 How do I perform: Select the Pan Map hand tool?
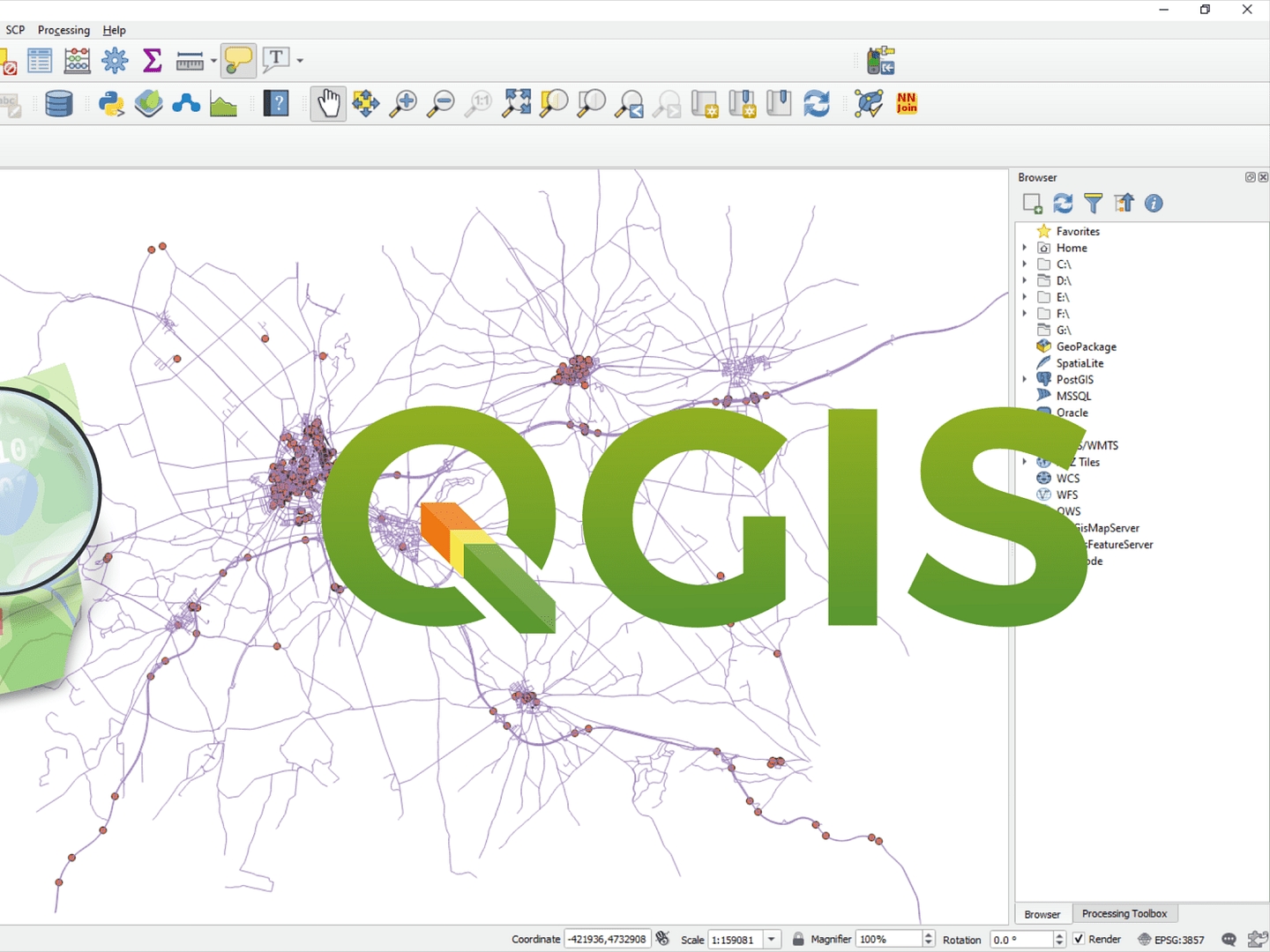328,104
